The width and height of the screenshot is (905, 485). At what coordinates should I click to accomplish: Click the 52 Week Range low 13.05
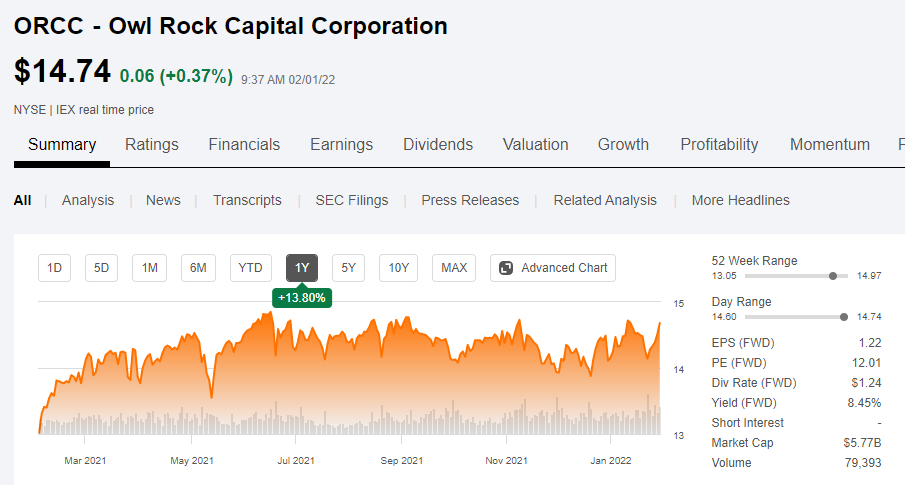[x=724, y=276]
